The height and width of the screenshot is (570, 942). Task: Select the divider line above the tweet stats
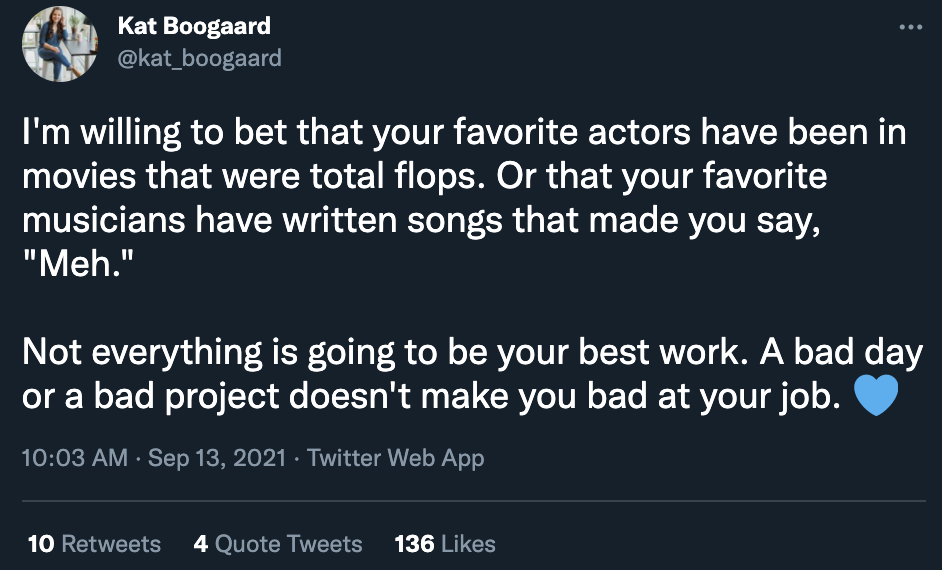(473, 500)
